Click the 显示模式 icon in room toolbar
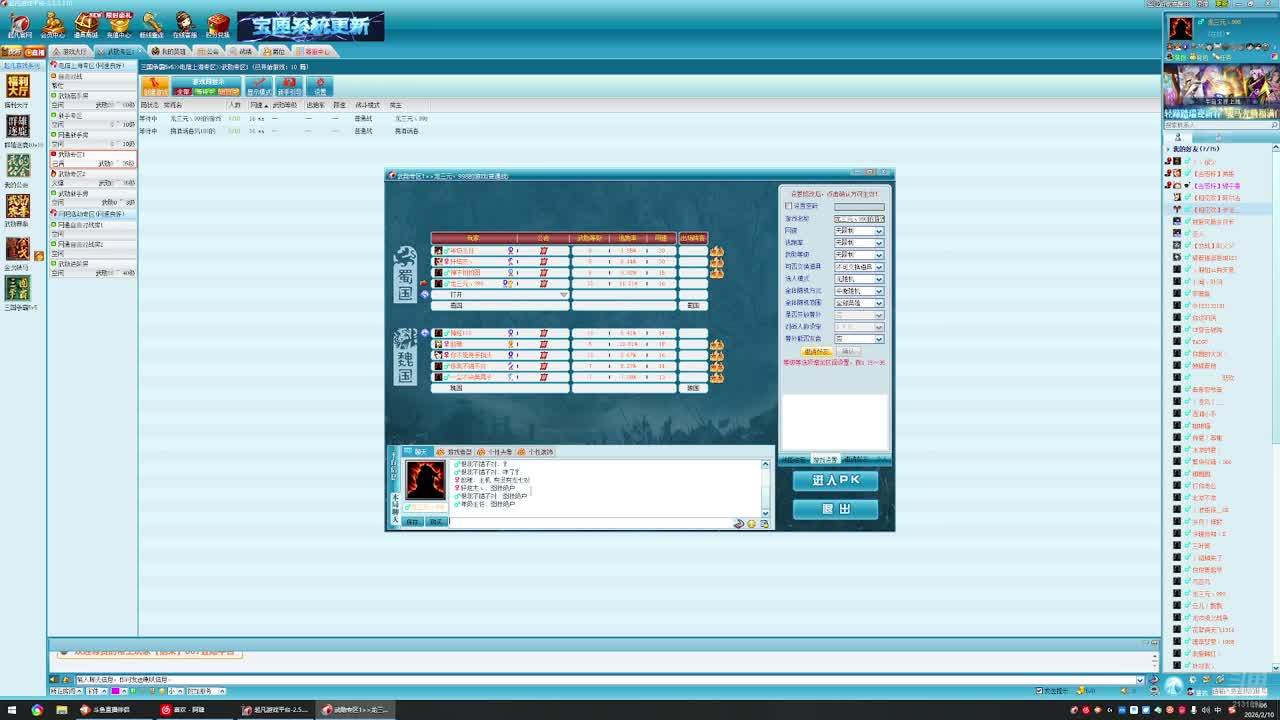Viewport: 1280px width, 720px height. [x=258, y=86]
